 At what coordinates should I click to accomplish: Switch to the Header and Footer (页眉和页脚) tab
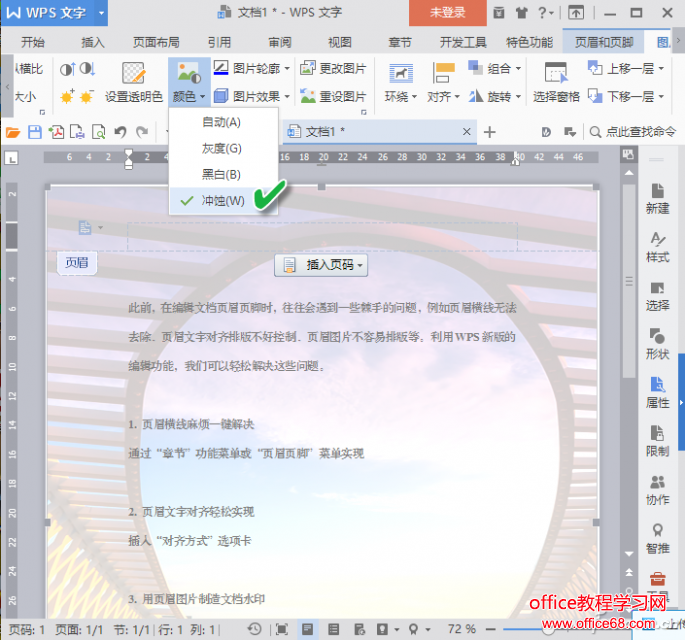(x=604, y=42)
